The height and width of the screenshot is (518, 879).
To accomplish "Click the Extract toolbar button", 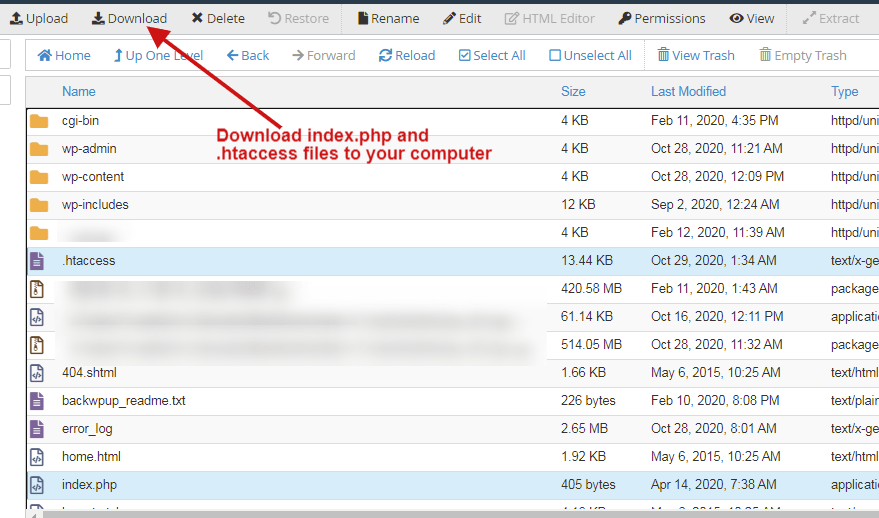I will point(831,18).
